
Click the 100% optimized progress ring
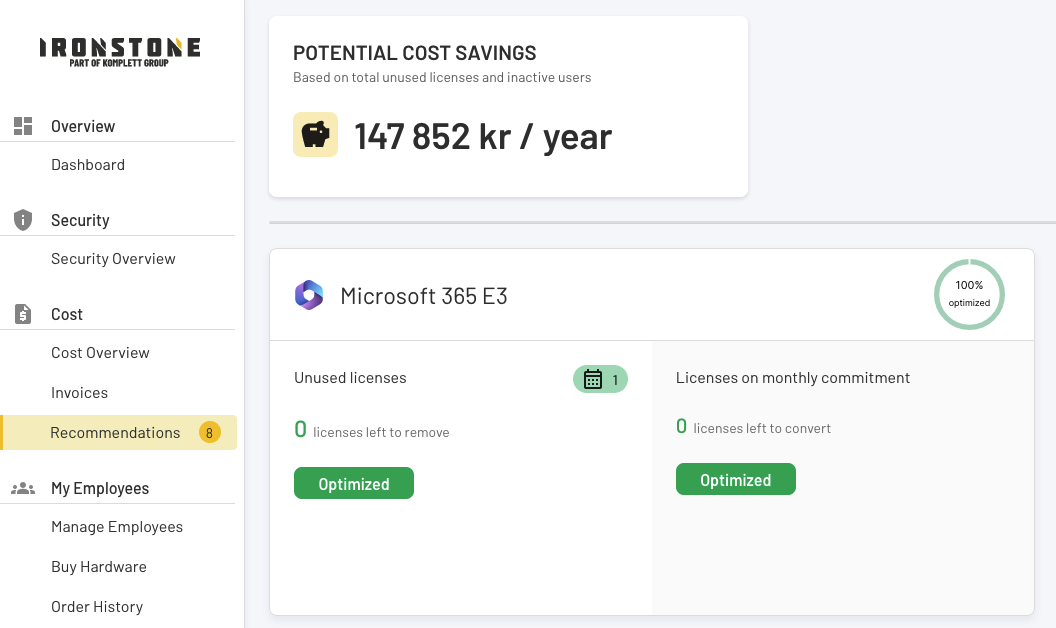click(969, 294)
